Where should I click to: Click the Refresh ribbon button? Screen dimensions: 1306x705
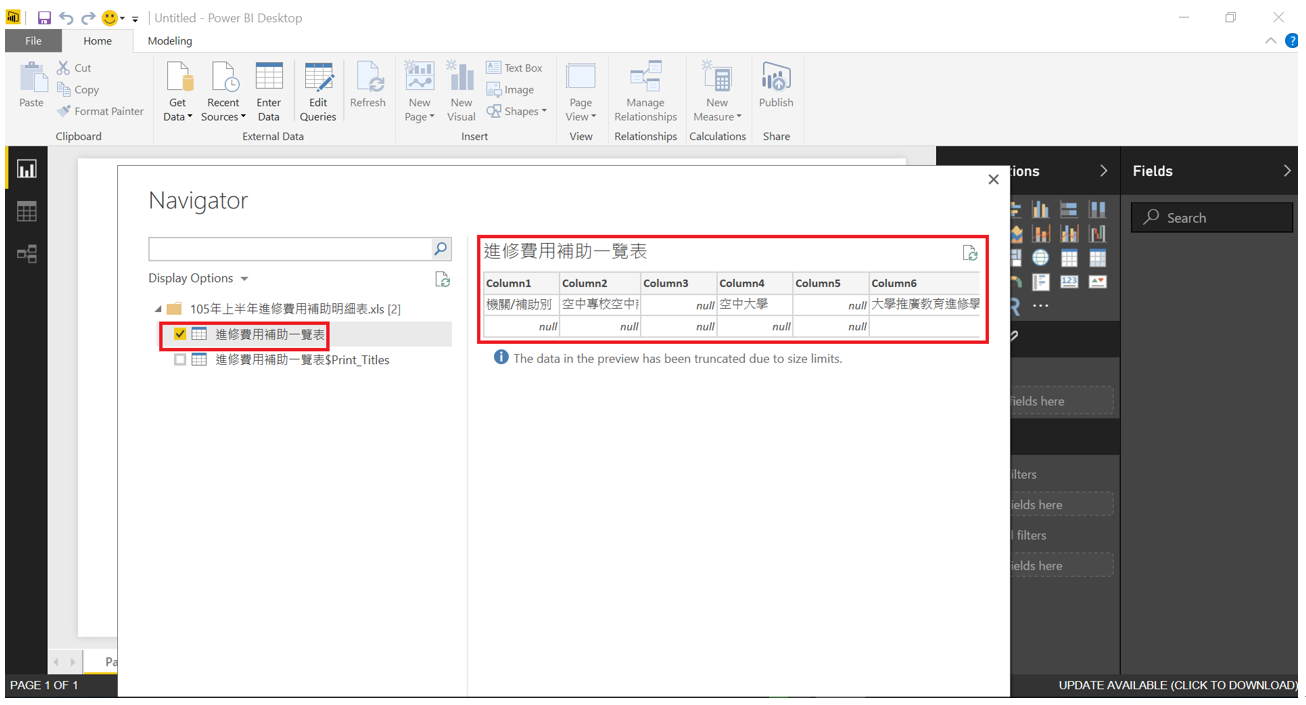(368, 85)
